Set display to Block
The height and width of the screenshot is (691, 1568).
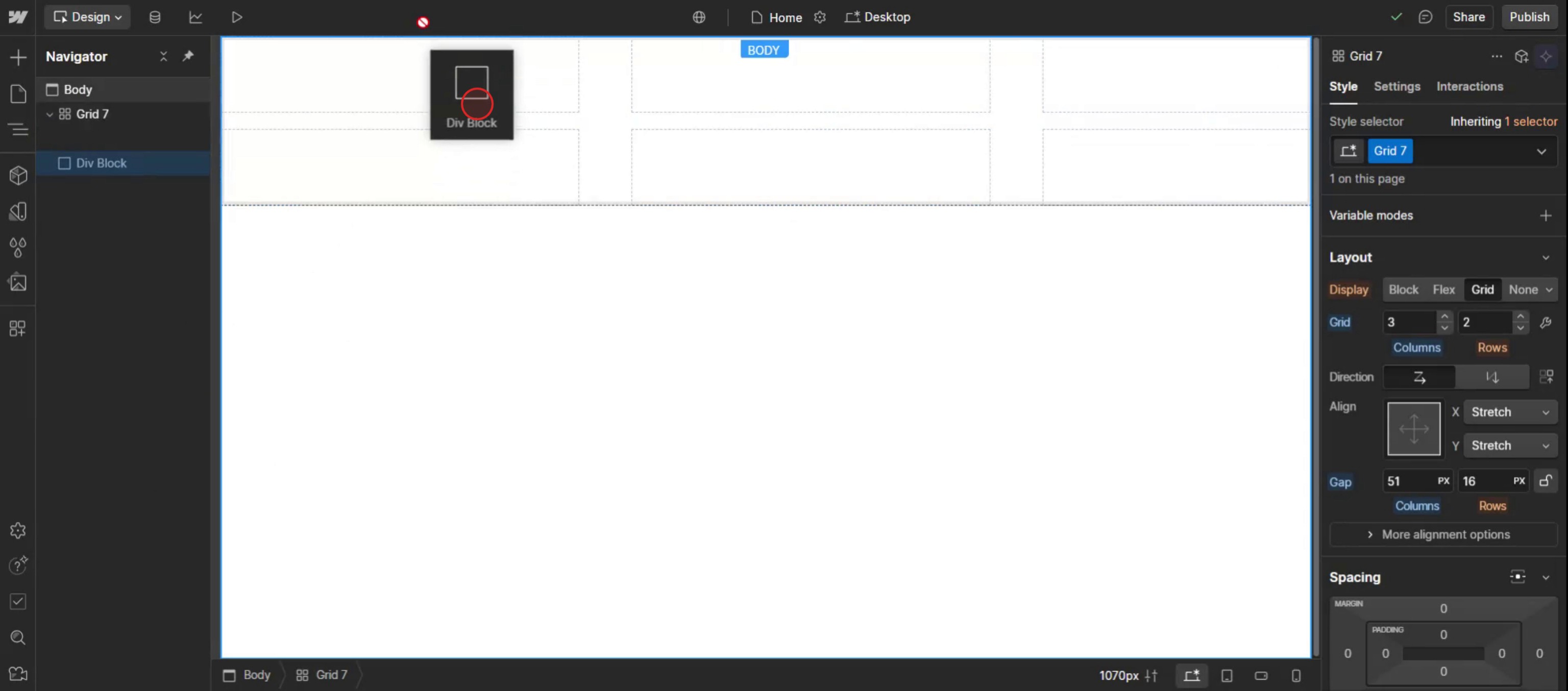[1403, 290]
